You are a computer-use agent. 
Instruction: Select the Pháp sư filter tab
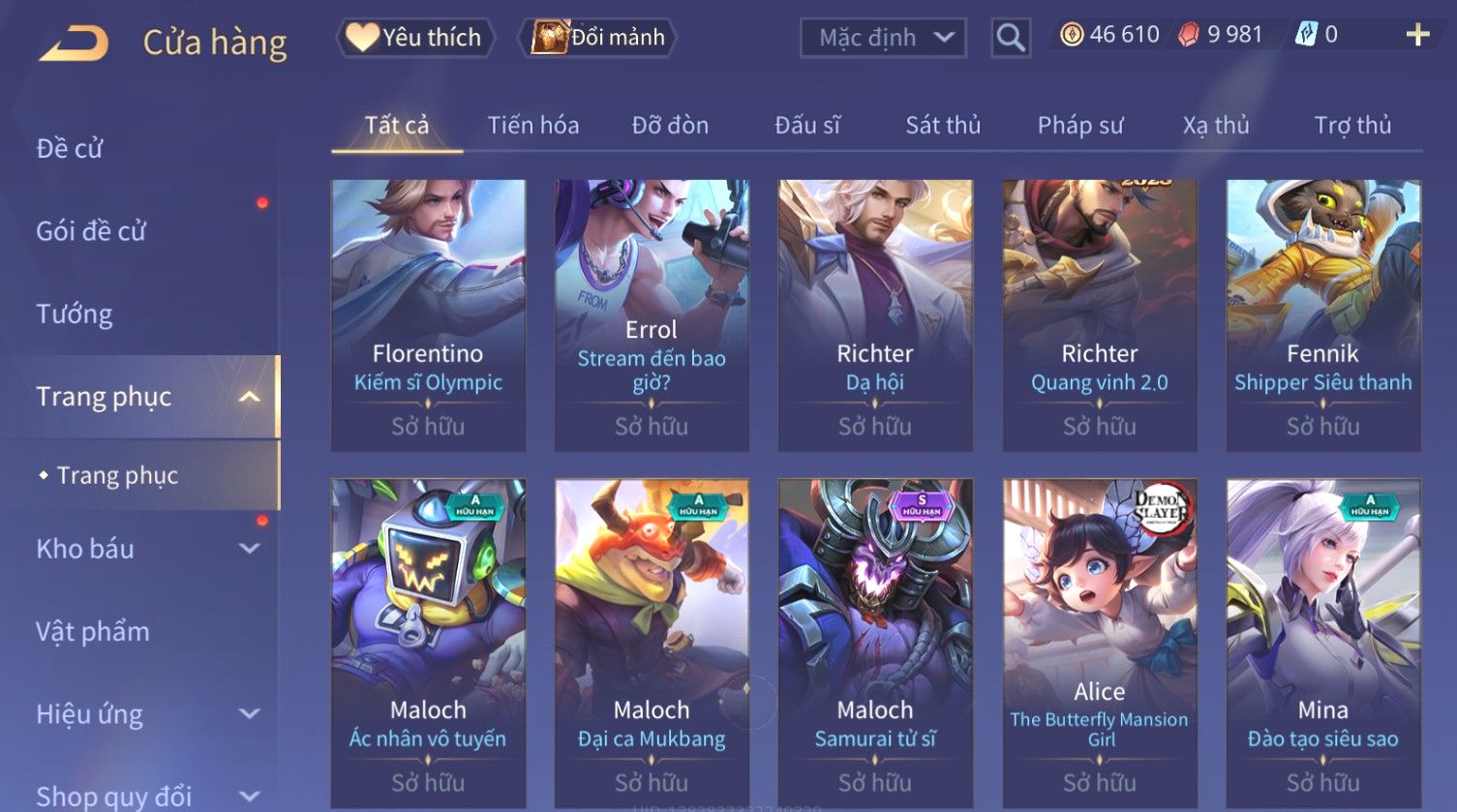(x=1080, y=125)
